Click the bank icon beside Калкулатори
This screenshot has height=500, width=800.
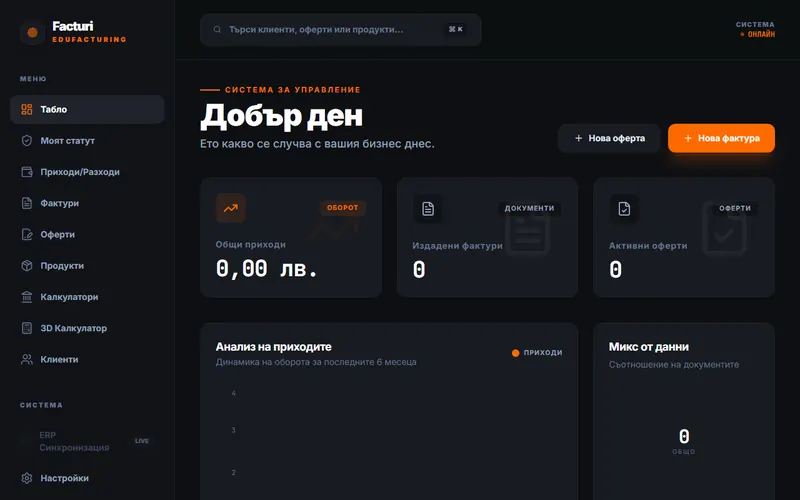coord(27,297)
